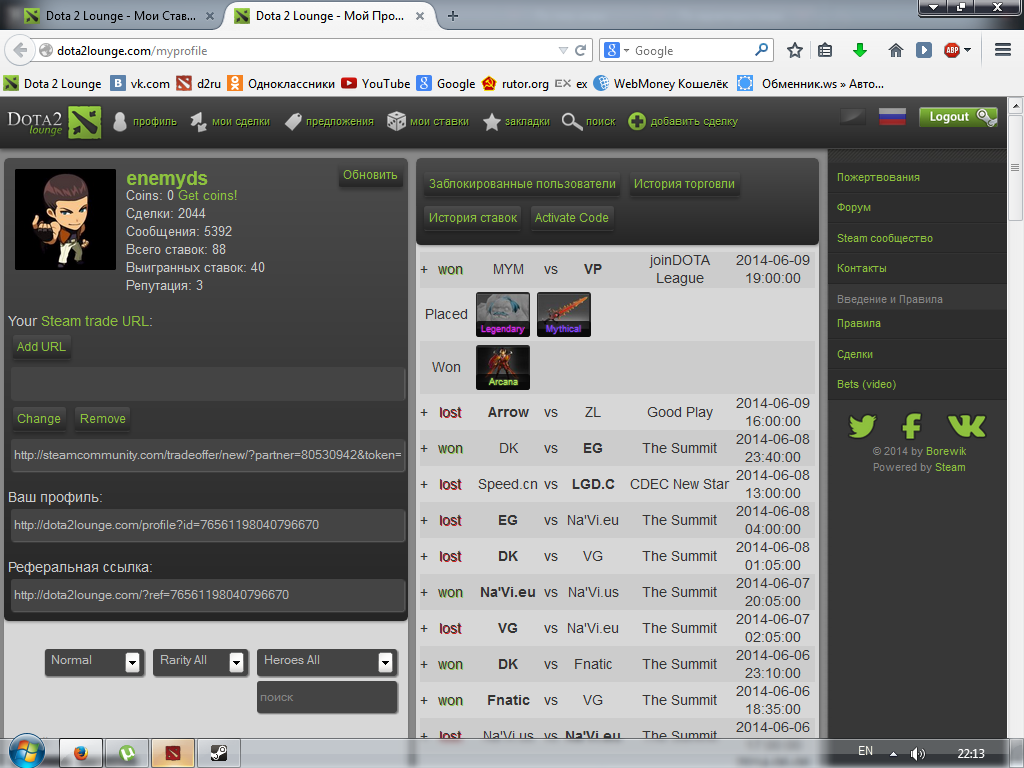The height and width of the screenshot is (768, 1024).
Task: Click the Google search box
Action: [x=686, y=50]
